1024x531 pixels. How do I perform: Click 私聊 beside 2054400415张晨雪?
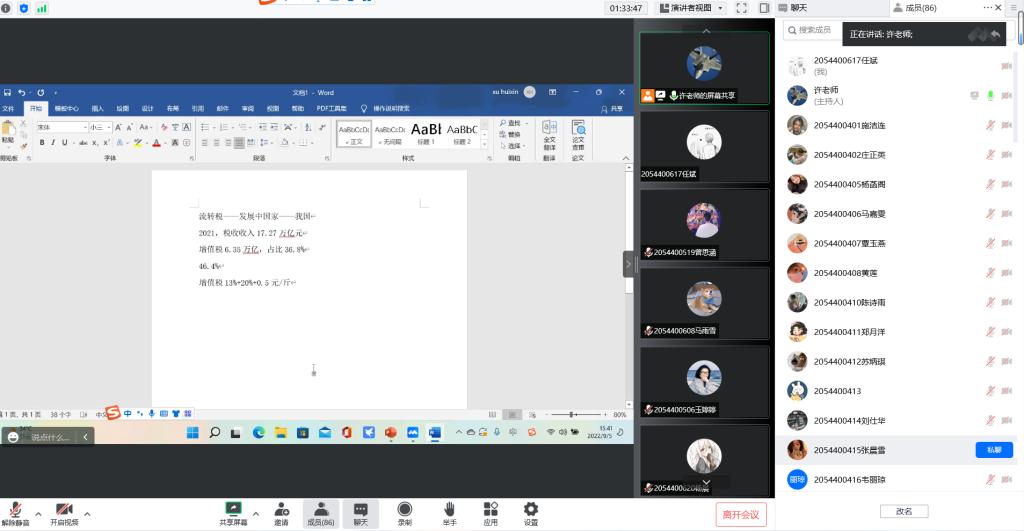[994, 450]
